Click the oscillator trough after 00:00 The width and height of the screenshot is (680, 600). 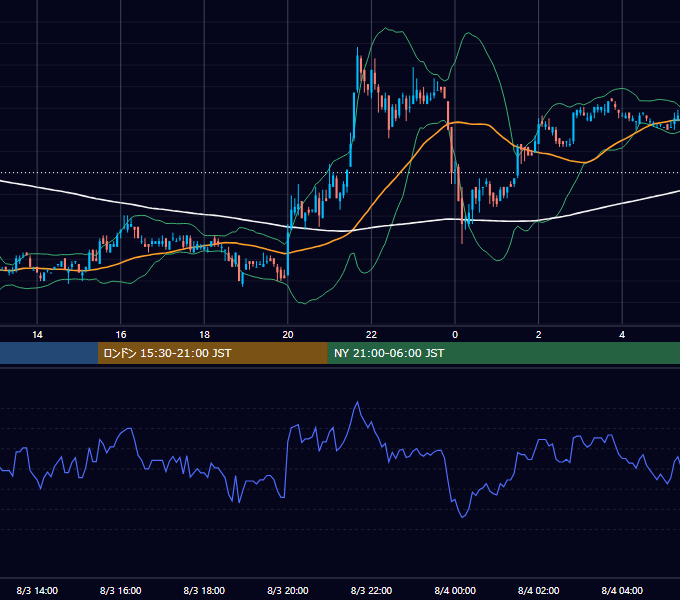462,516
